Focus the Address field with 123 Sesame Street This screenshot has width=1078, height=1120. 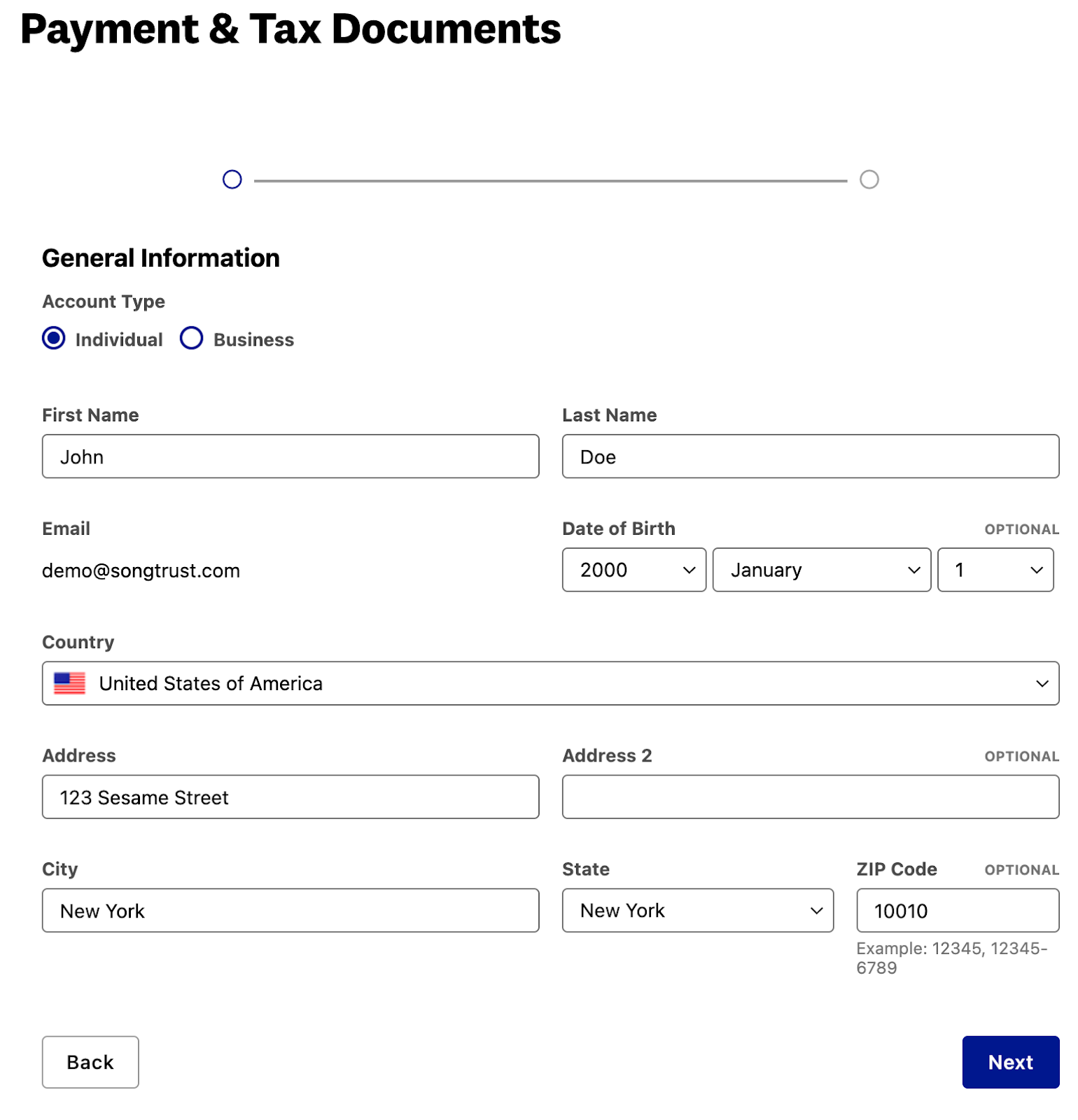point(290,797)
